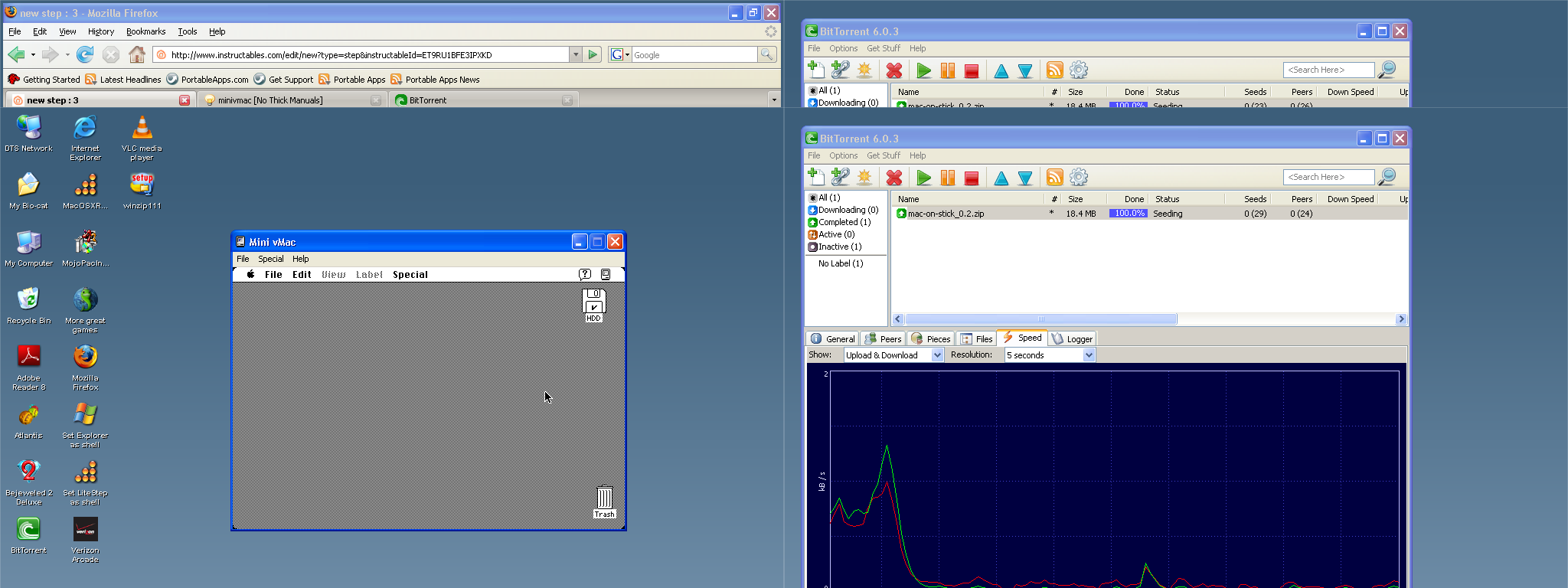Open Special menu in Mini vMac window
The image size is (1568, 588).
pyautogui.click(x=270, y=259)
